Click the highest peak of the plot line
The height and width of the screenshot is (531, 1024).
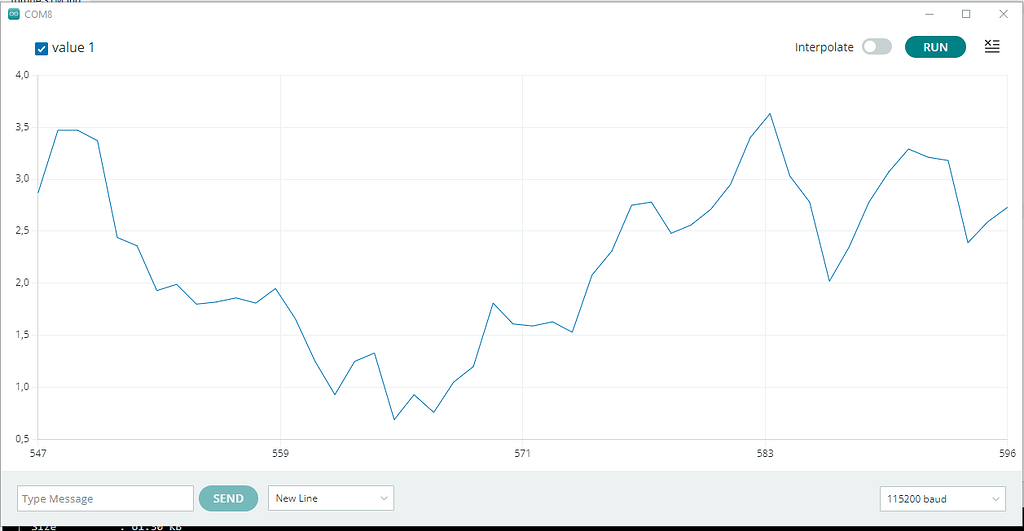point(769,114)
